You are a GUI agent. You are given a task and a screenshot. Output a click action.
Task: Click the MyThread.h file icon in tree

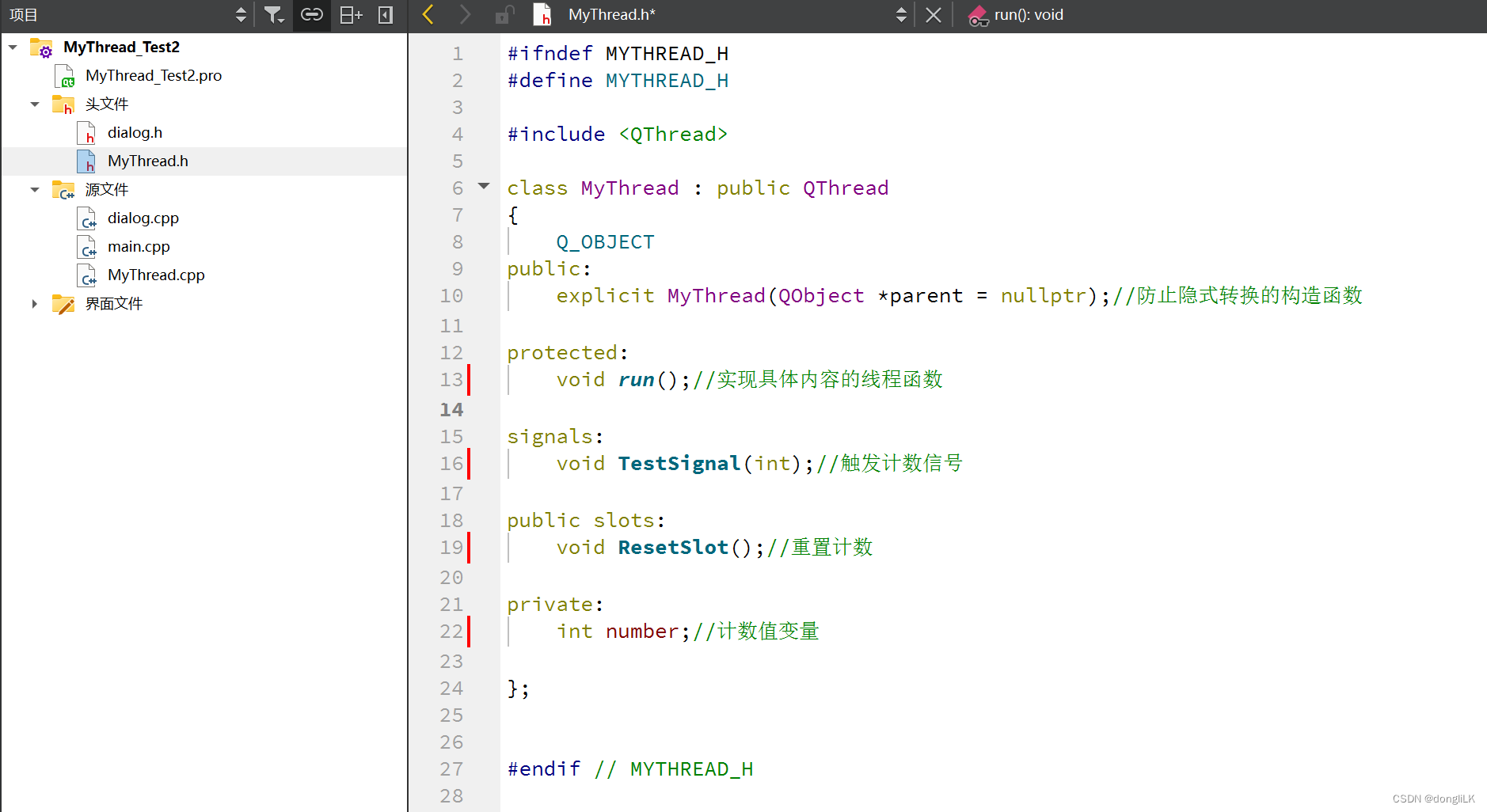(86, 161)
